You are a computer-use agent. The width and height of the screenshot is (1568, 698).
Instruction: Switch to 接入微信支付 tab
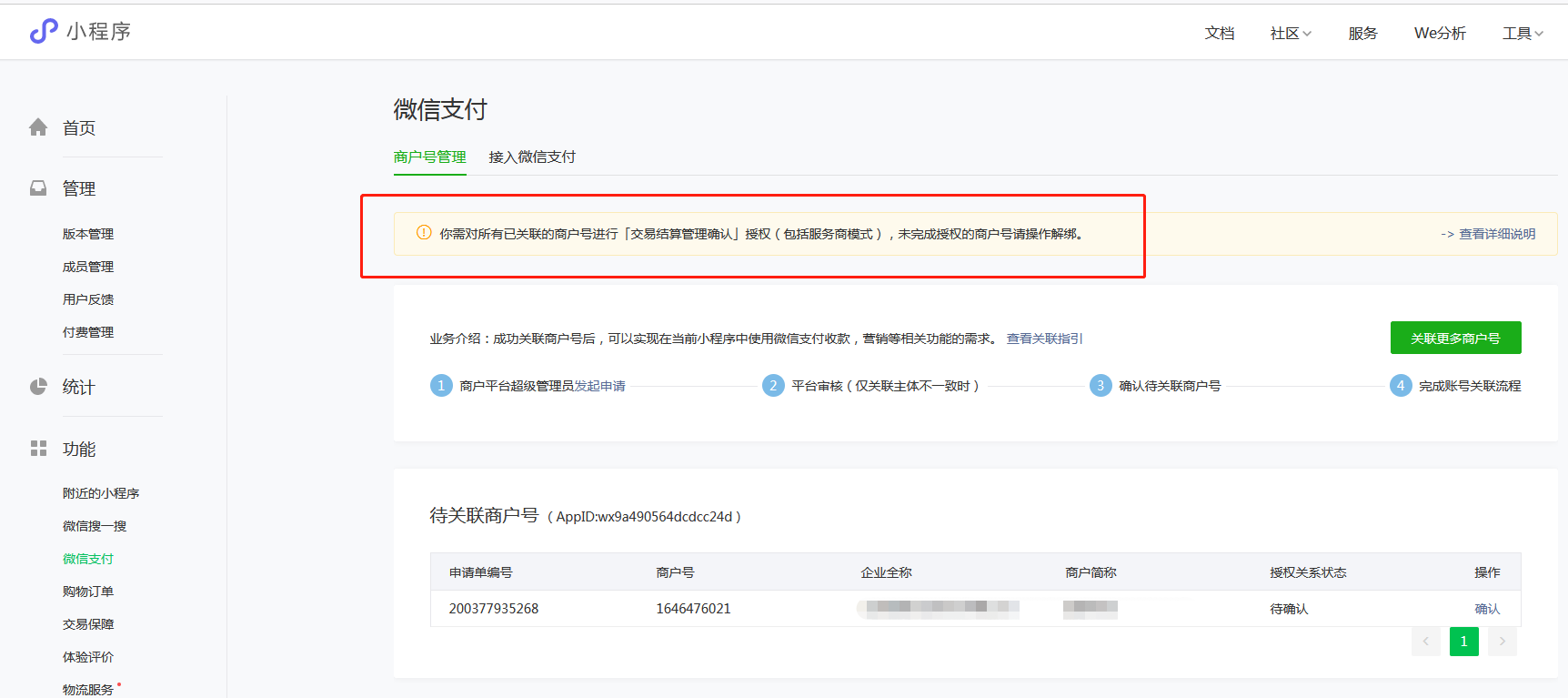[532, 157]
